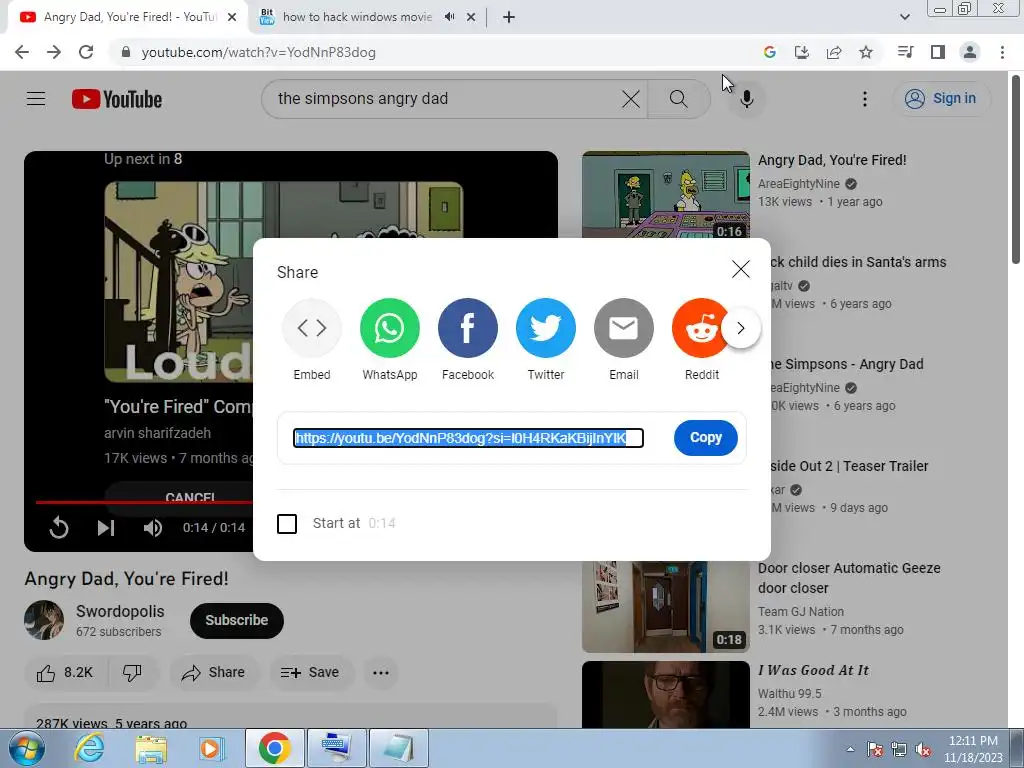Image resolution: width=1024 pixels, height=768 pixels.
Task: Open 'Door closer Automatic Geeze' video thumbnail
Action: [x=665, y=607]
